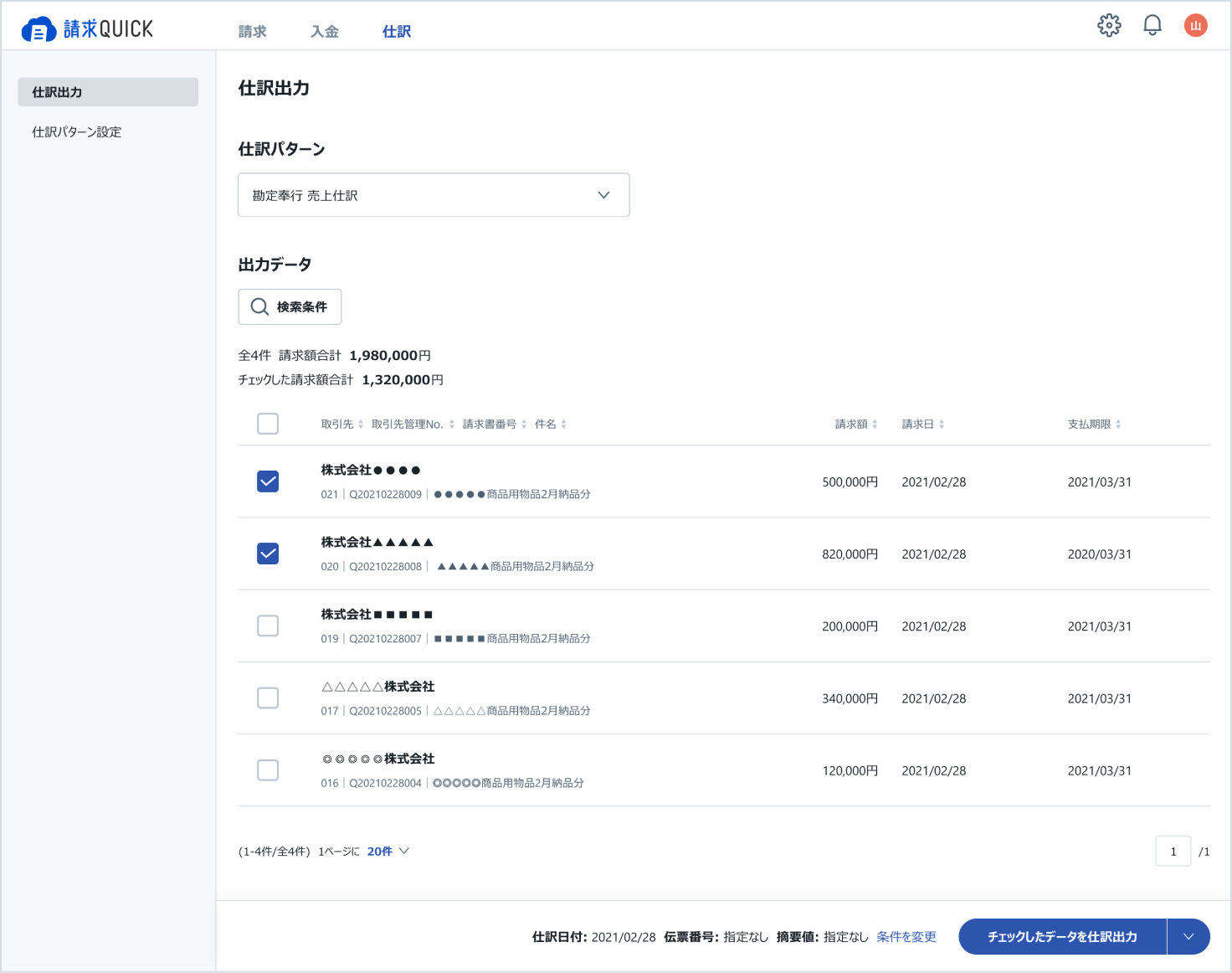This screenshot has width=1232, height=973.
Task: Click the notification bell icon
Action: [x=1152, y=25]
